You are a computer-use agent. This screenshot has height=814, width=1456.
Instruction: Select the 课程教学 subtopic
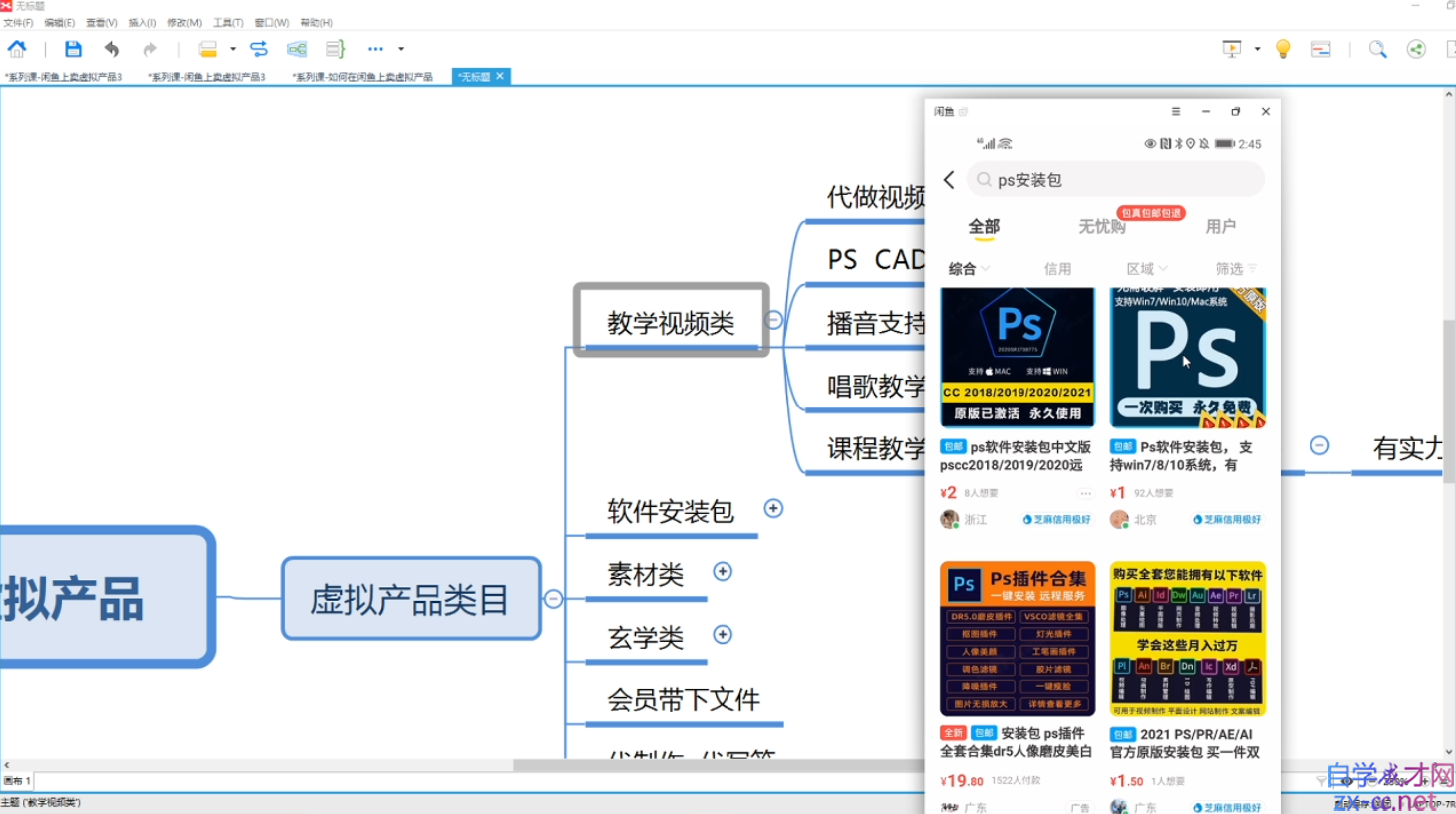click(875, 448)
